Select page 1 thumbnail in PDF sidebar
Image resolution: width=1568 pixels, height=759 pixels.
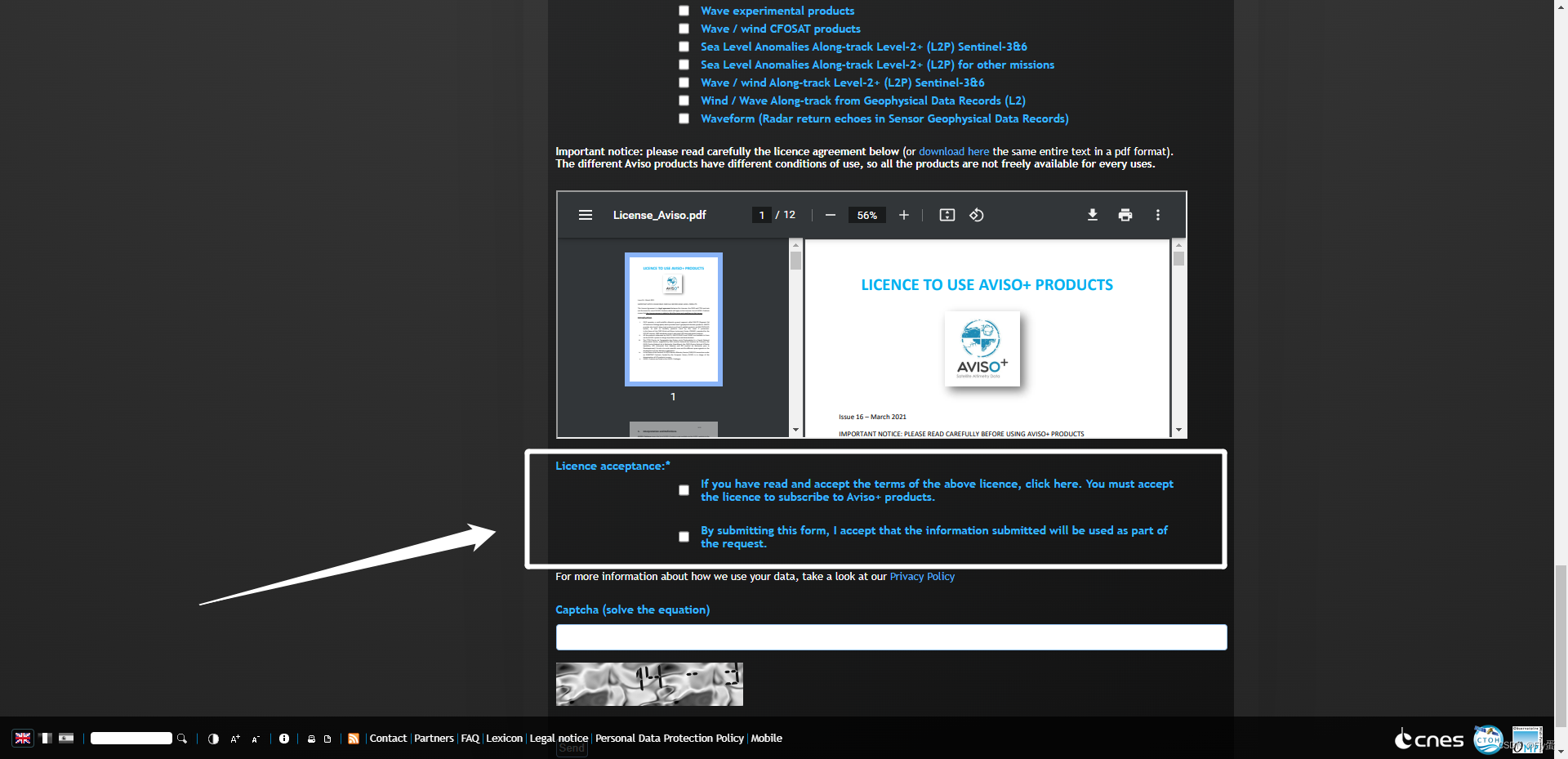point(674,319)
